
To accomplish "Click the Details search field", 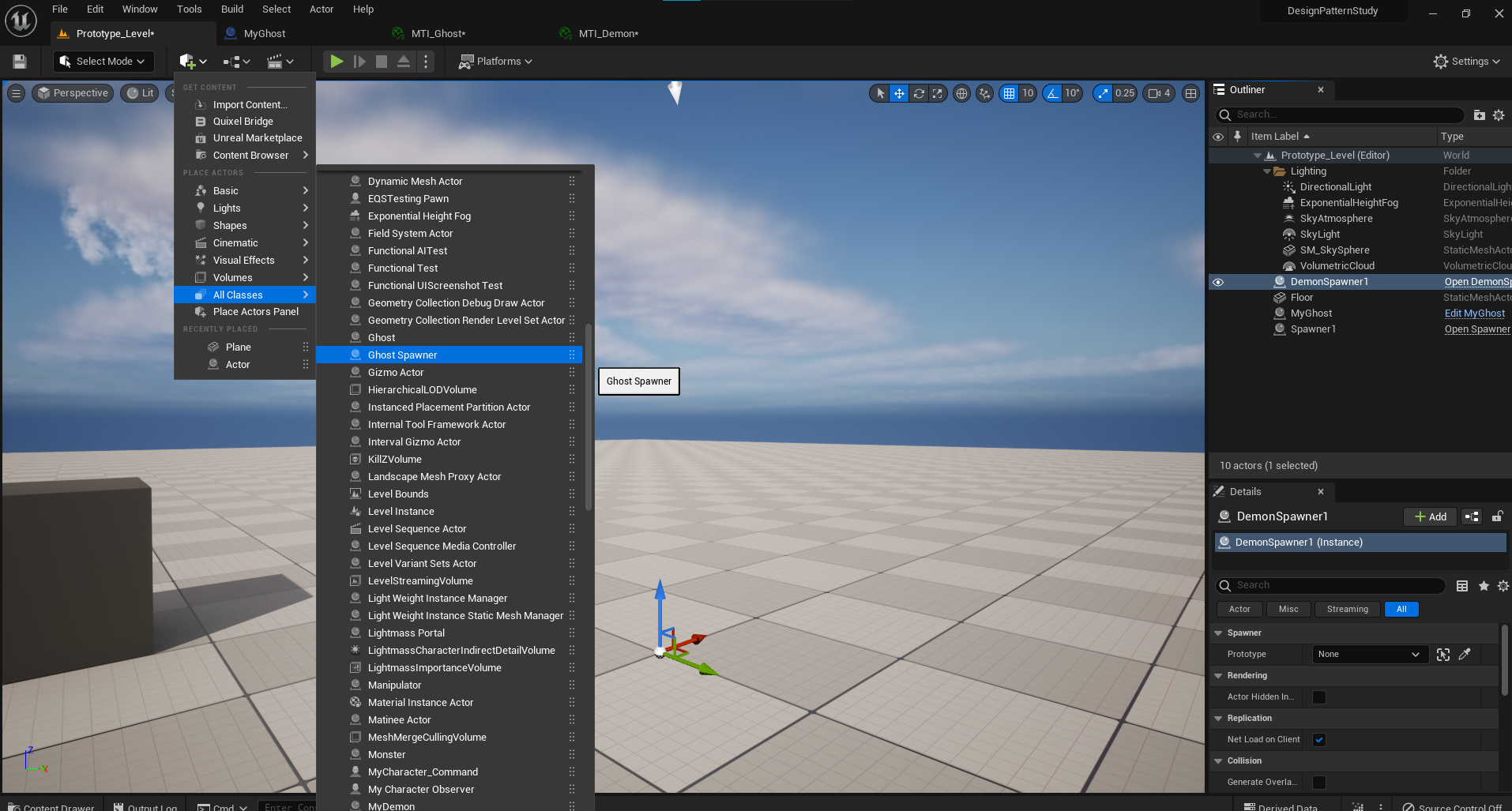I will point(1330,586).
